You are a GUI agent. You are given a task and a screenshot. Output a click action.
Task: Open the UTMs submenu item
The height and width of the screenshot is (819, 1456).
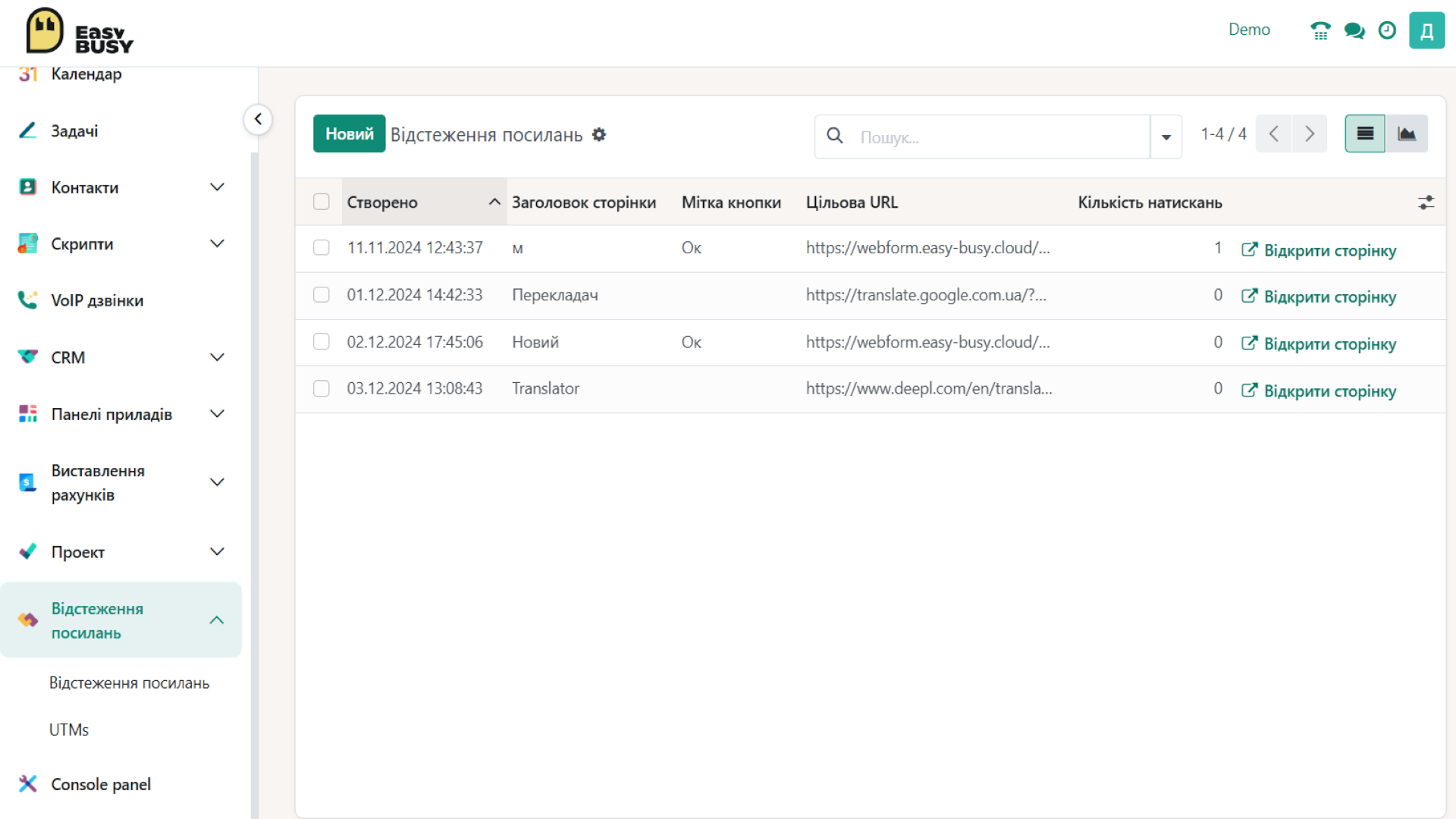[x=69, y=730]
